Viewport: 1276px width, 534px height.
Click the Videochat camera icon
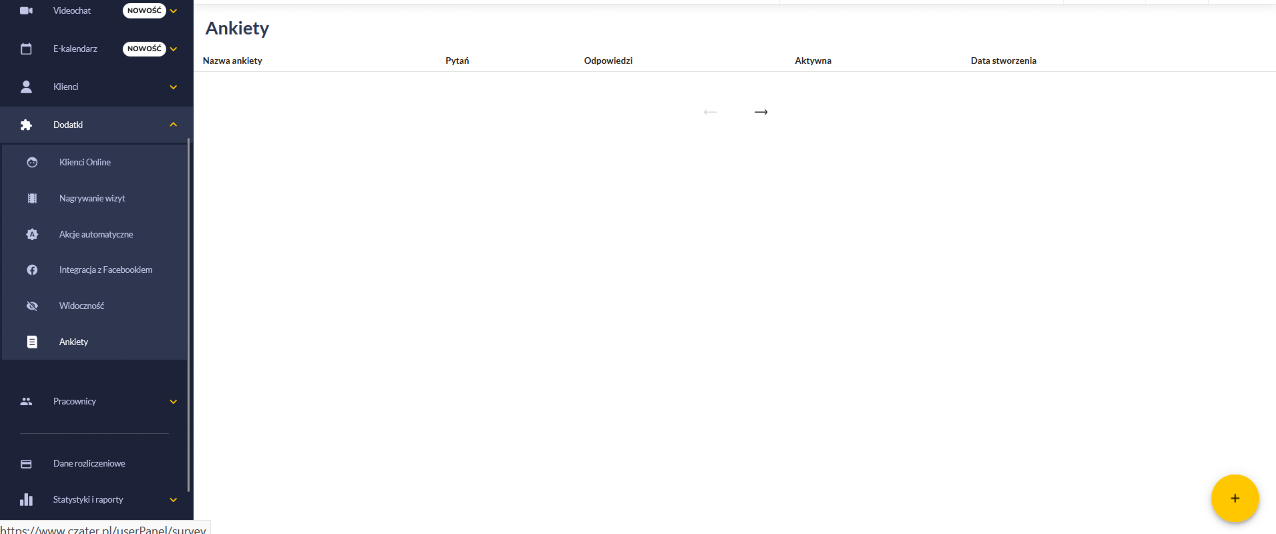click(x=27, y=11)
